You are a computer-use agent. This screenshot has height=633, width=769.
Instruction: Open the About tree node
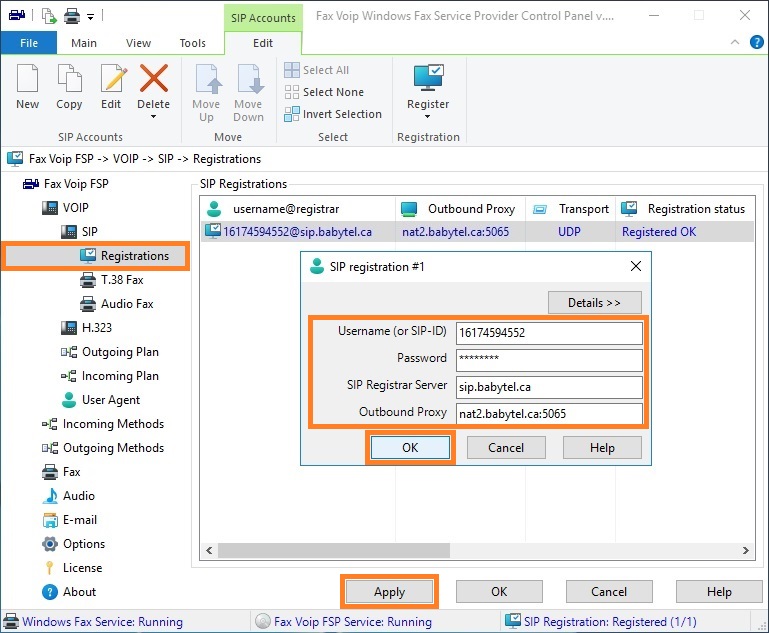point(69,592)
